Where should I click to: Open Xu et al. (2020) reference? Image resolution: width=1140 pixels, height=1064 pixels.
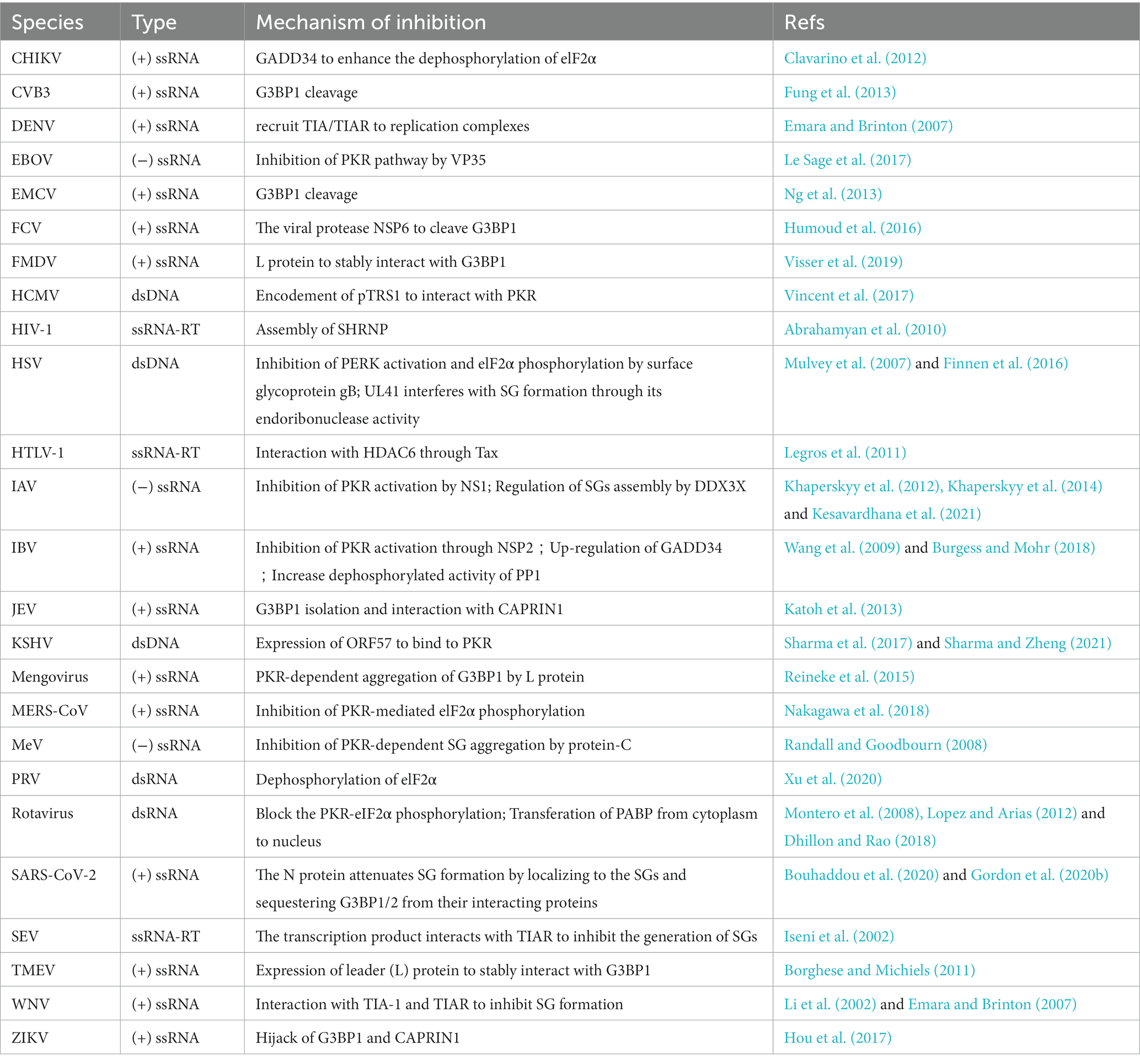[x=833, y=778]
